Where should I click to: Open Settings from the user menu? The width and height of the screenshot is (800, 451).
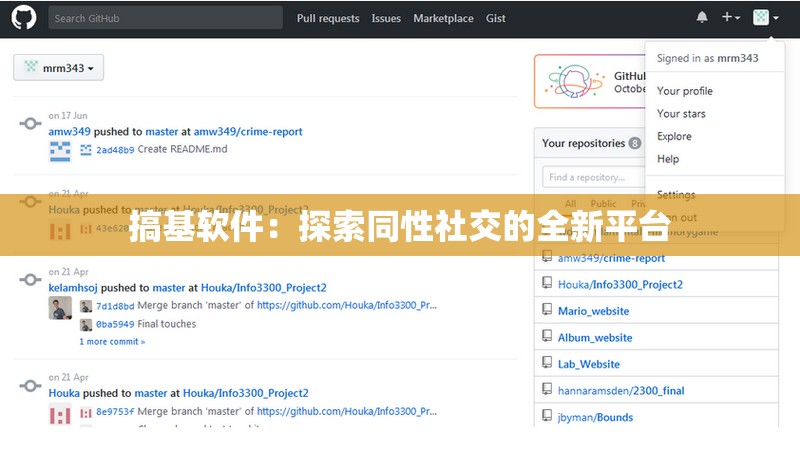tap(676, 195)
